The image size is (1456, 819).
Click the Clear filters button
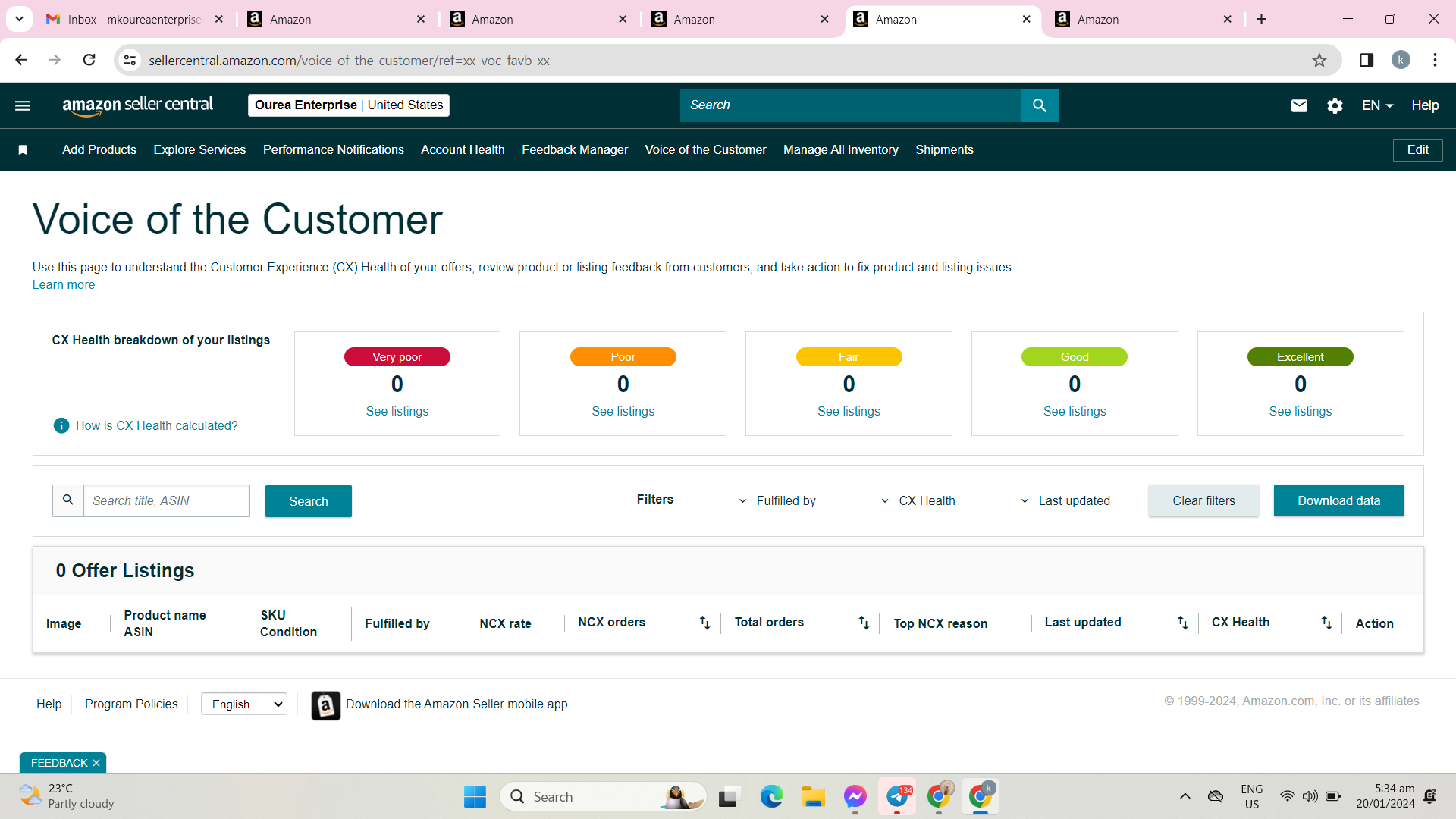tap(1203, 501)
